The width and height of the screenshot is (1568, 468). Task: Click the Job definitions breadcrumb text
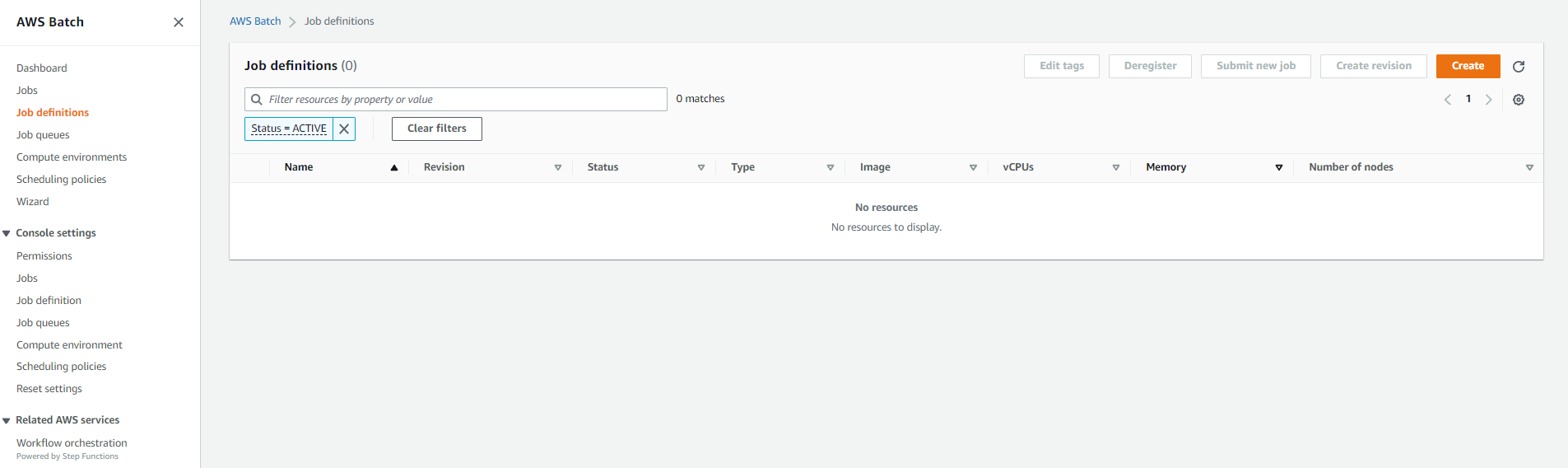339,21
